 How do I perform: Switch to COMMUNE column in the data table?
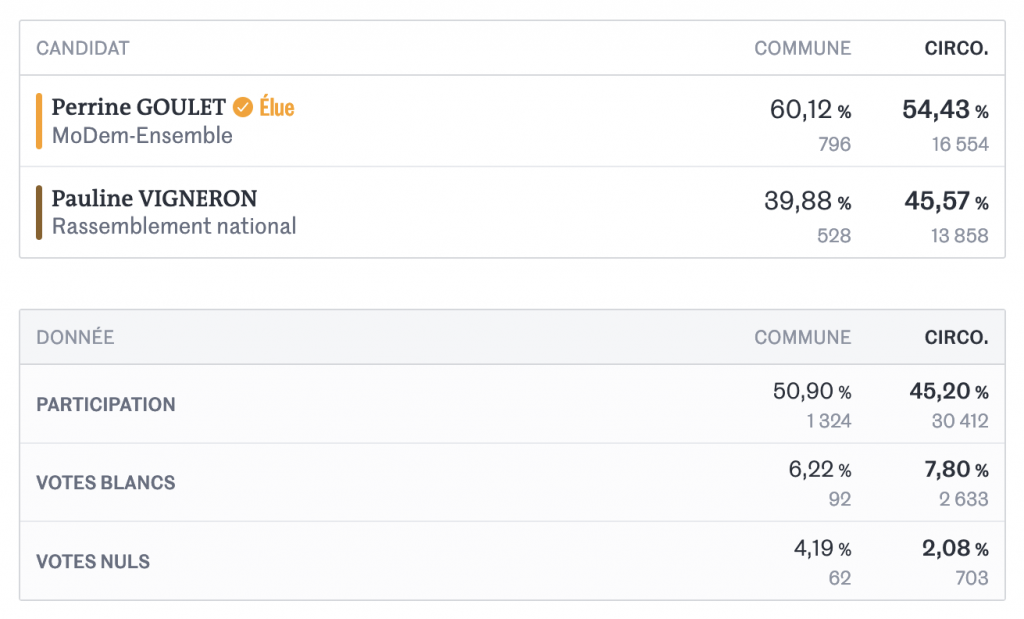803,338
